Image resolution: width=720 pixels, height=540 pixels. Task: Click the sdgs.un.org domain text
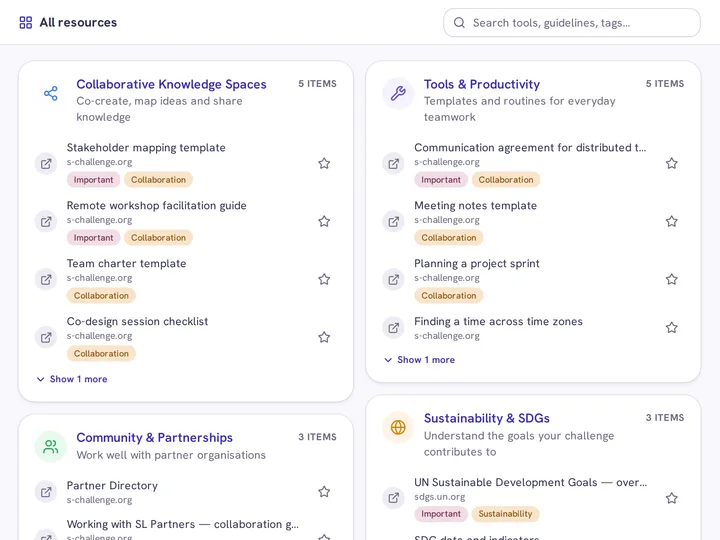click(x=439, y=497)
